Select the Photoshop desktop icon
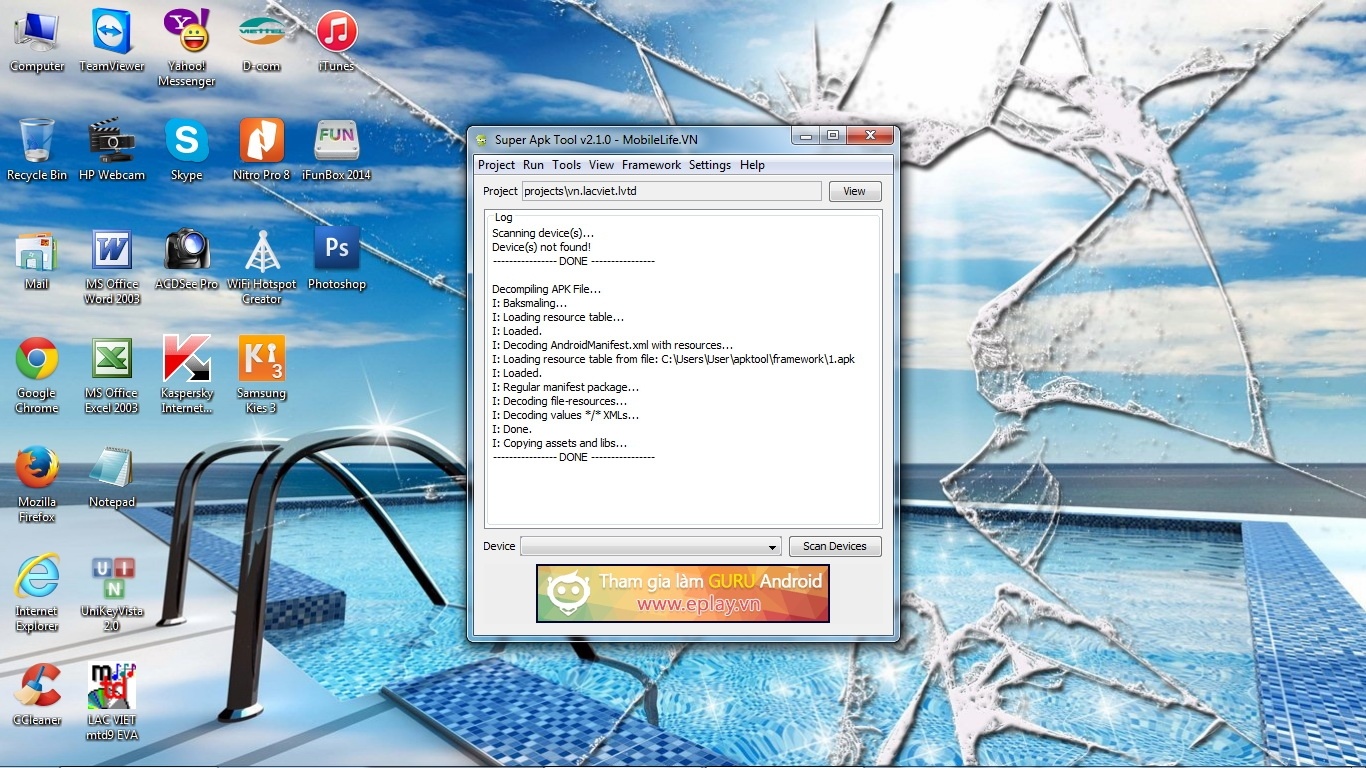The height and width of the screenshot is (768, 1366). pos(337,258)
